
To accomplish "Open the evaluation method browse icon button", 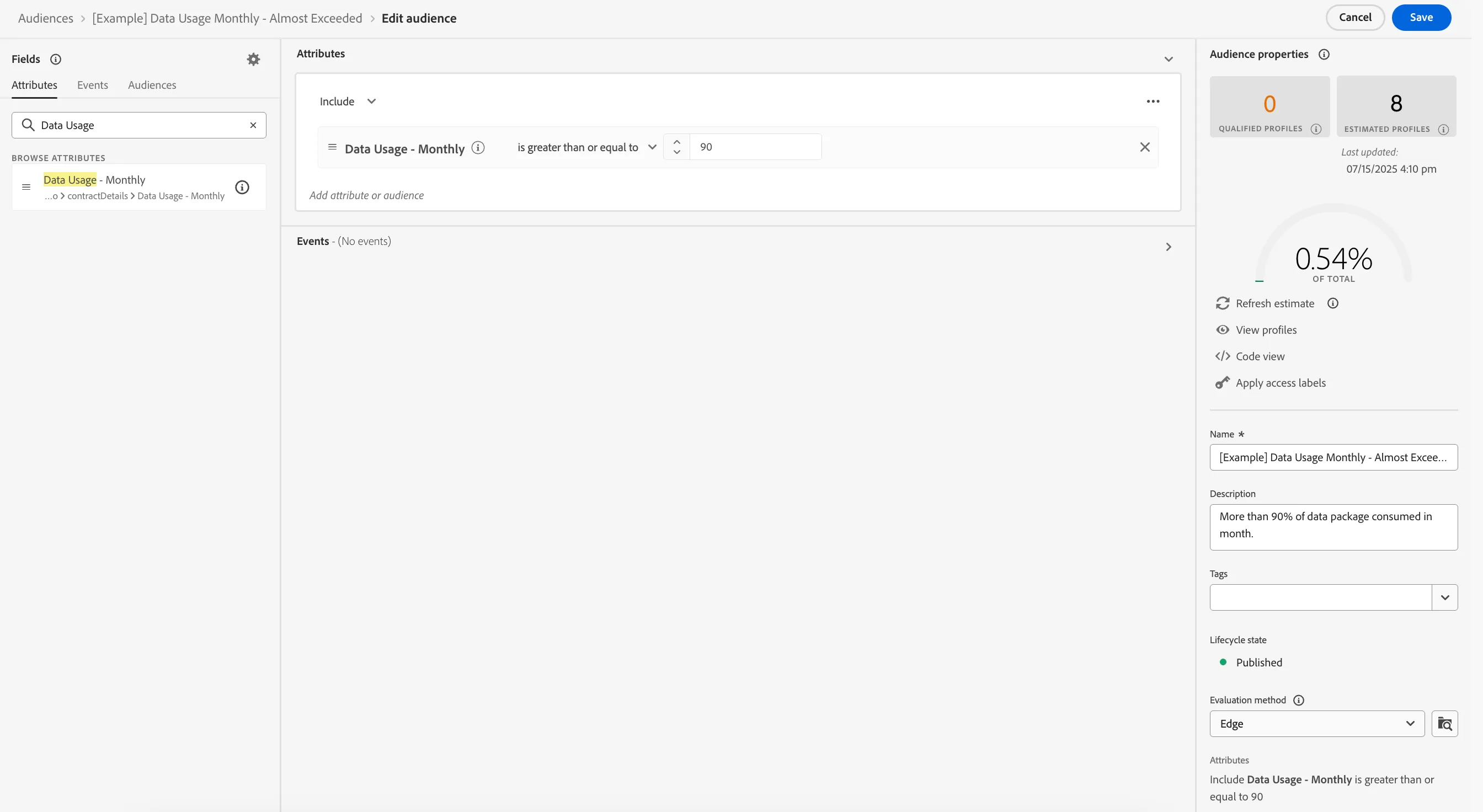I will click(x=1444, y=723).
